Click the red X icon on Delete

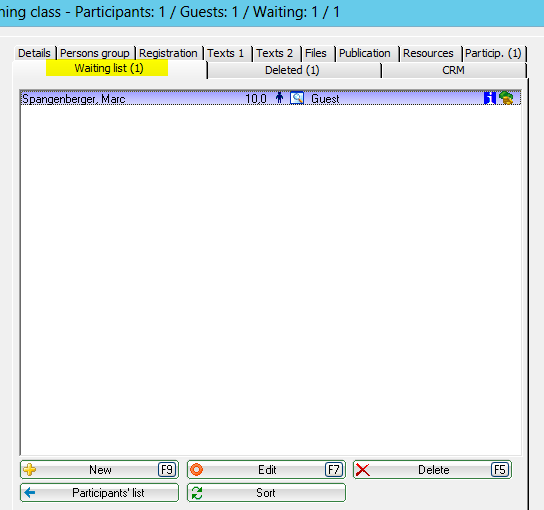(363, 470)
